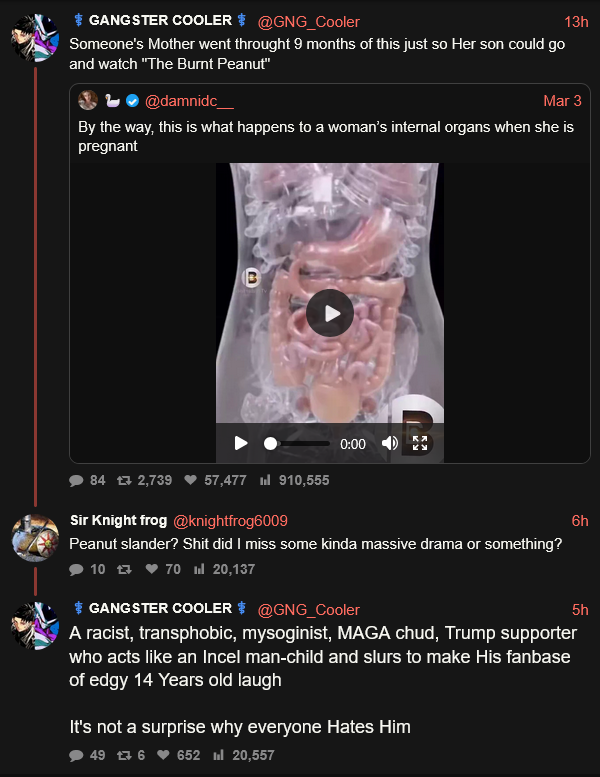Mute the video with the speaker icon
Viewport: 600px width, 777px height.
390,443
